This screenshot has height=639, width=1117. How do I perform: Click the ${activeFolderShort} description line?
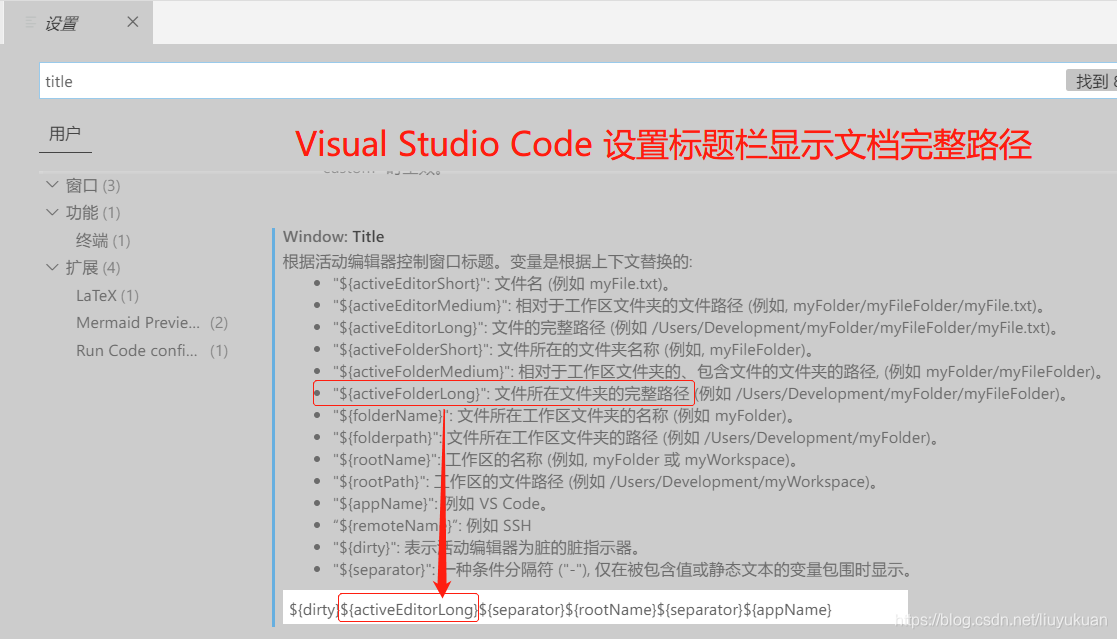[573, 350]
